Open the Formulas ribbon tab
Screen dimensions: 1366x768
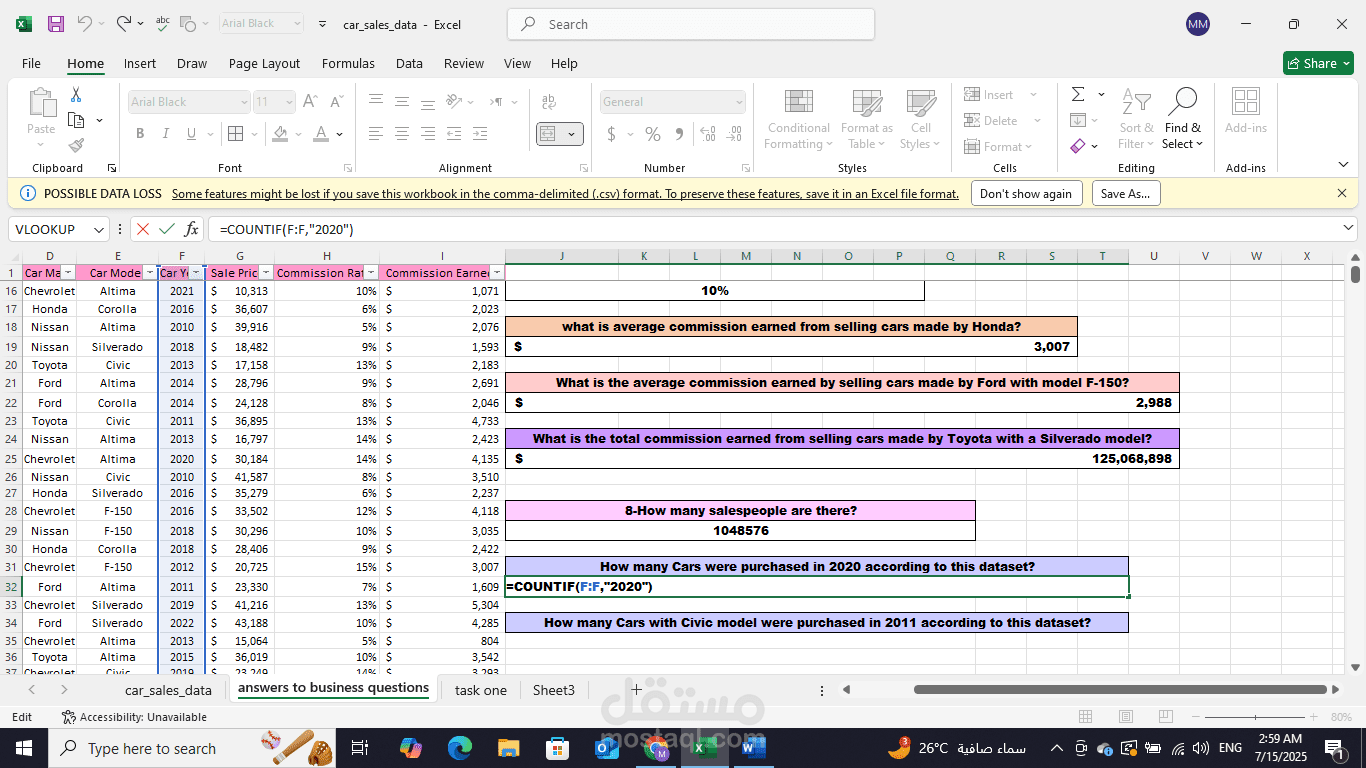click(x=348, y=63)
